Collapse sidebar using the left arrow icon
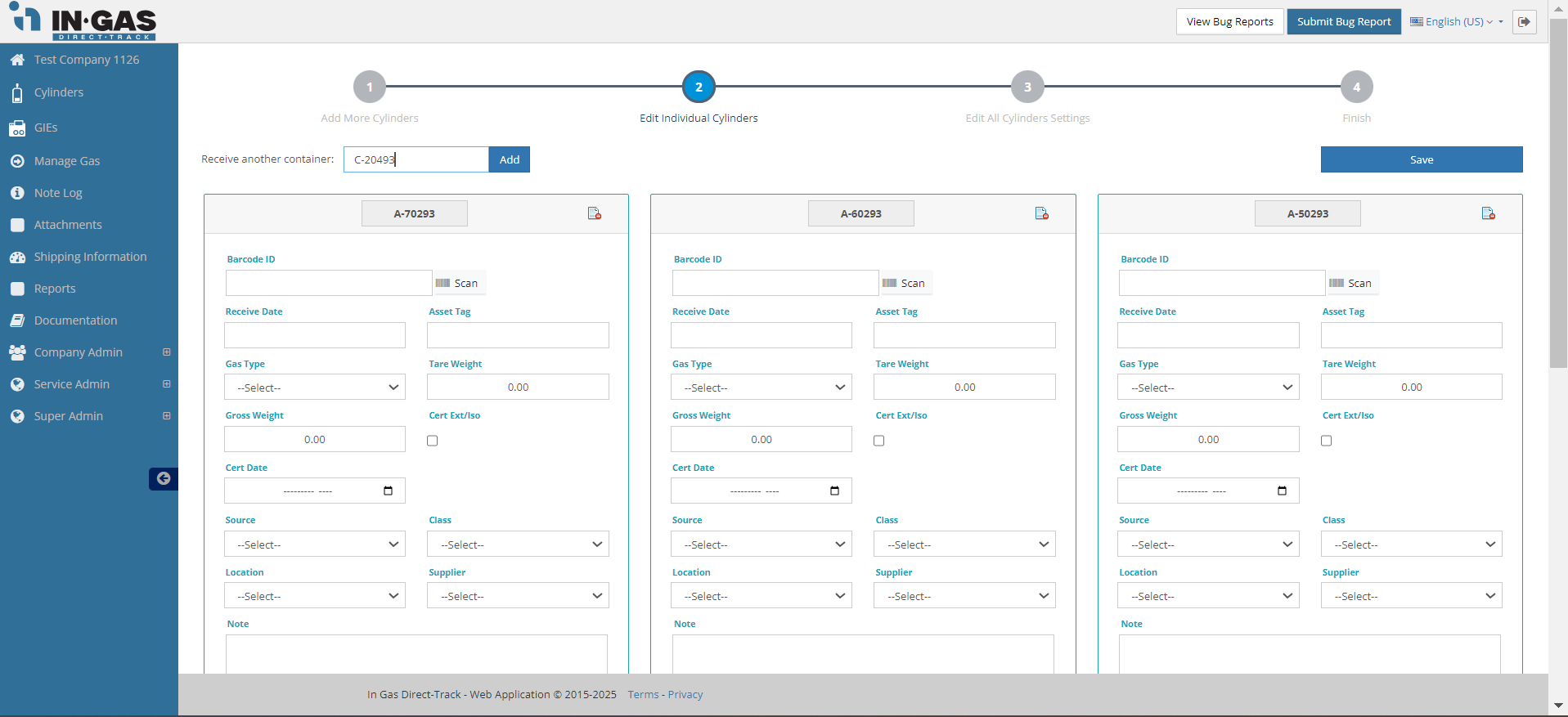 click(x=164, y=478)
